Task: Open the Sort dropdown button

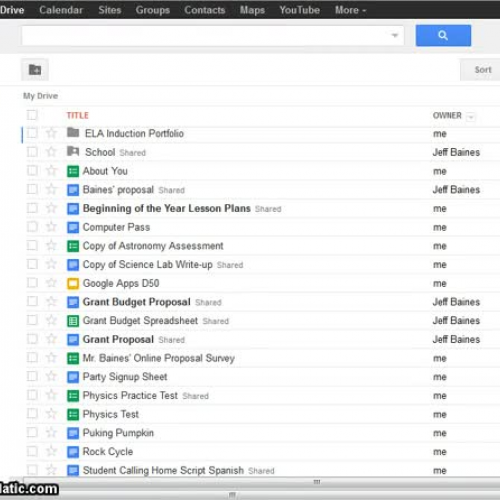Action: [x=480, y=70]
